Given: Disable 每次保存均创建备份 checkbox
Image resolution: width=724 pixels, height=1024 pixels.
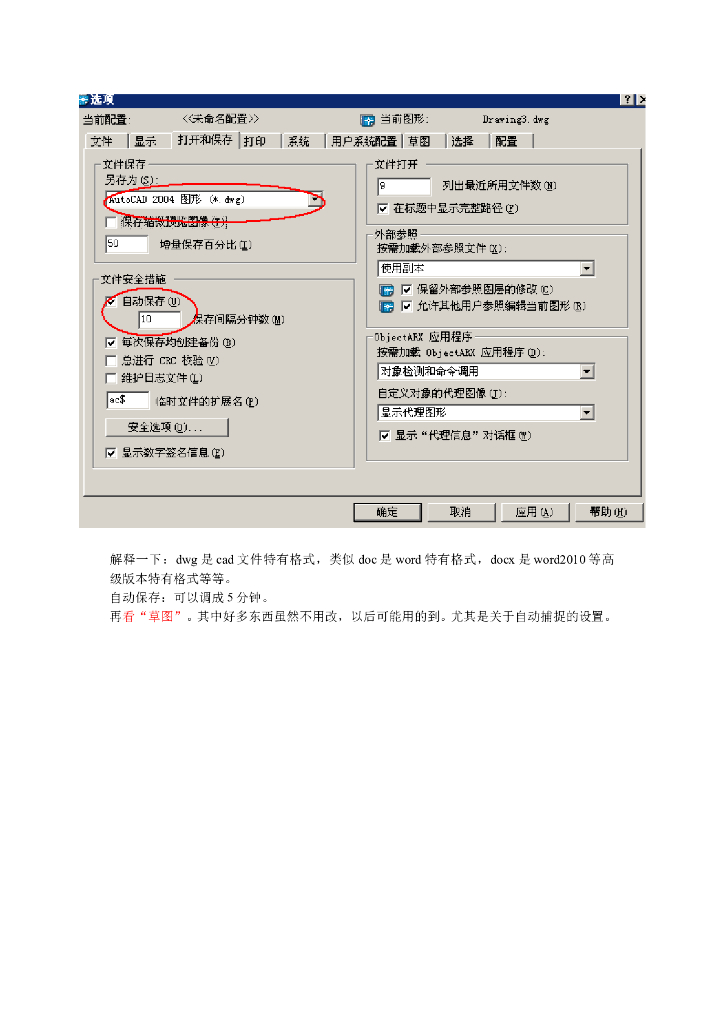Looking at the screenshot, I should coord(111,342).
